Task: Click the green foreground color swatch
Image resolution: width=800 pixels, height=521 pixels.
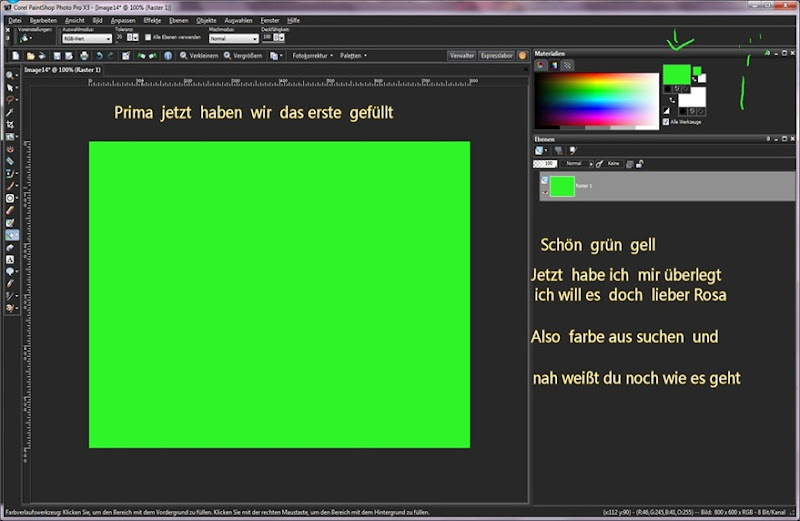Action: pos(677,75)
